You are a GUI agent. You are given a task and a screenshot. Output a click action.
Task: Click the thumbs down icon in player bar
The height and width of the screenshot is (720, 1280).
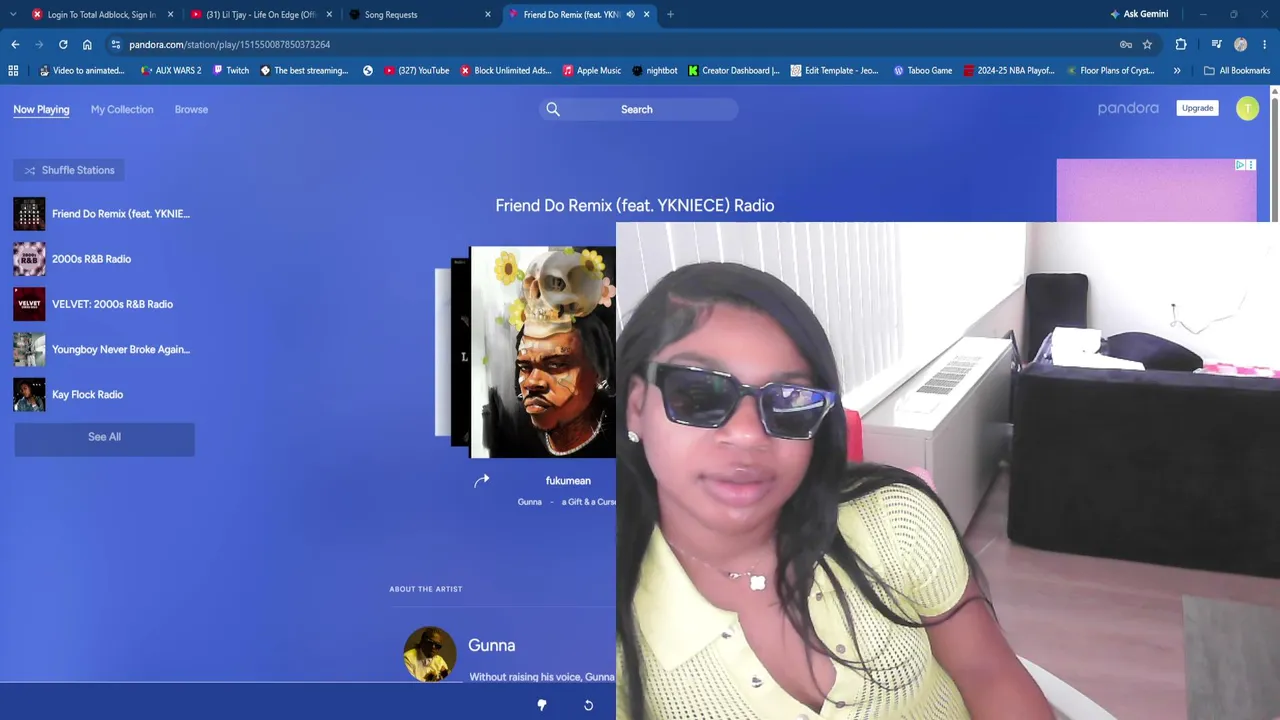pyautogui.click(x=542, y=705)
